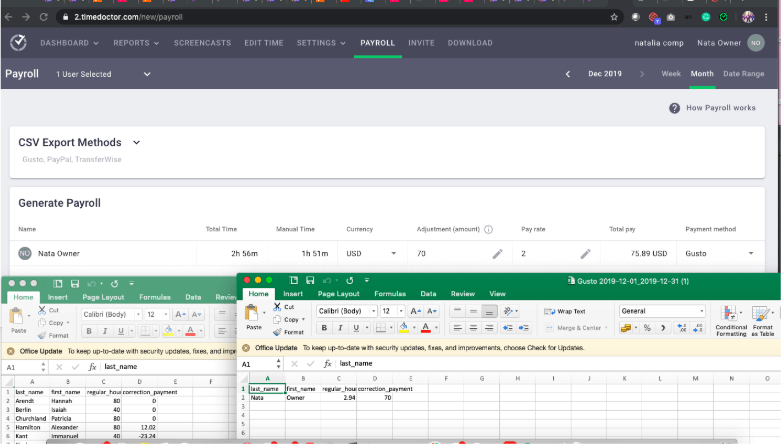This screenshot has height=446, width=782.
Task: Click Bold in the Gusto Excel window
Action: [x=324, y=328]
